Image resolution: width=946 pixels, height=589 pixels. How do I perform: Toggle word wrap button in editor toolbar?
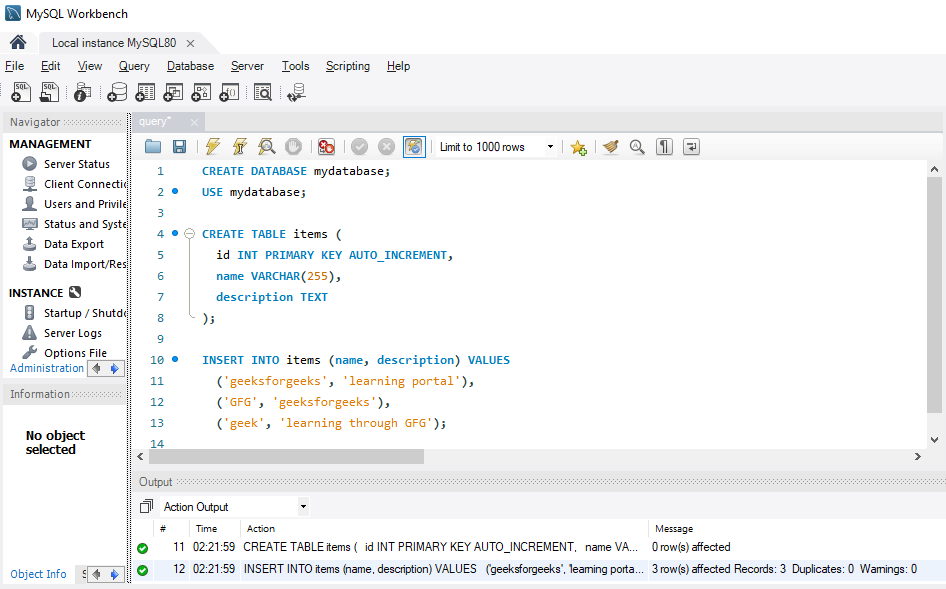[x=691, y=147]
